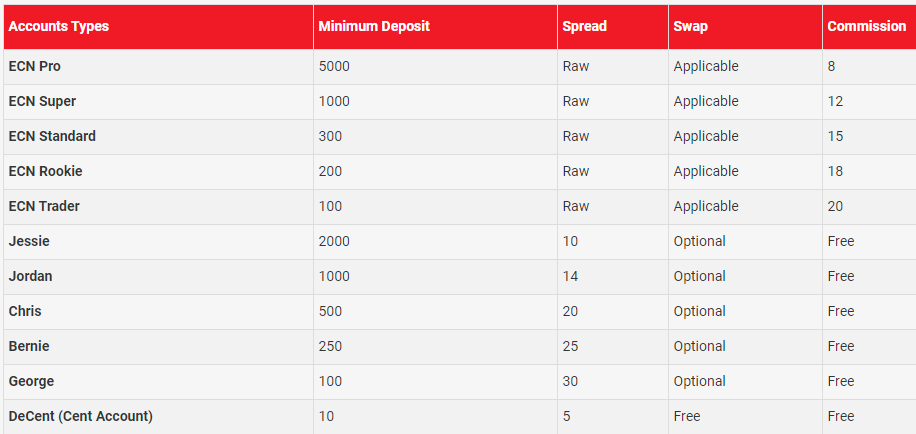Select the Chris account name

click(25, 311)
